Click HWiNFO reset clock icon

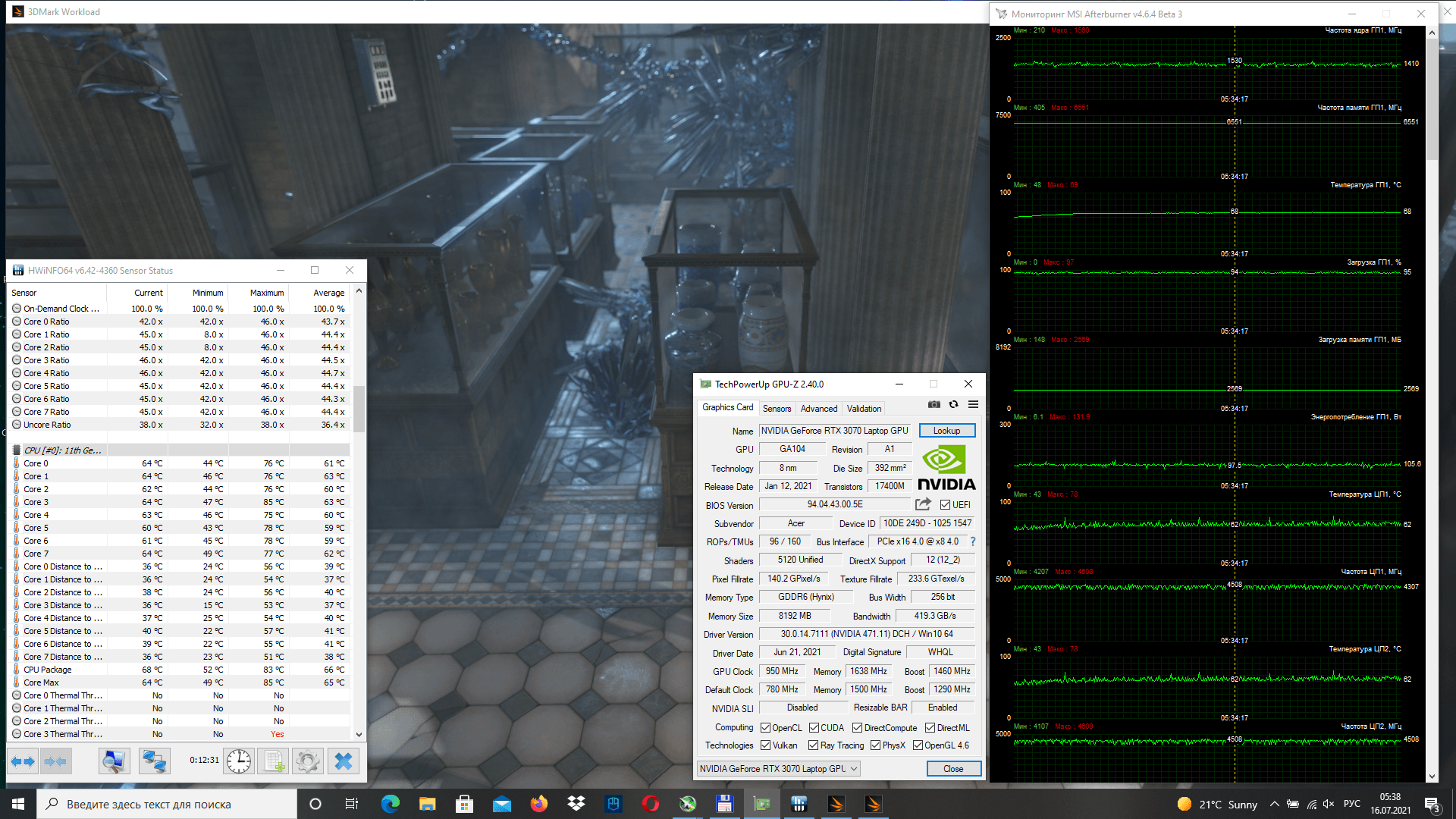(x=239, y=761)
